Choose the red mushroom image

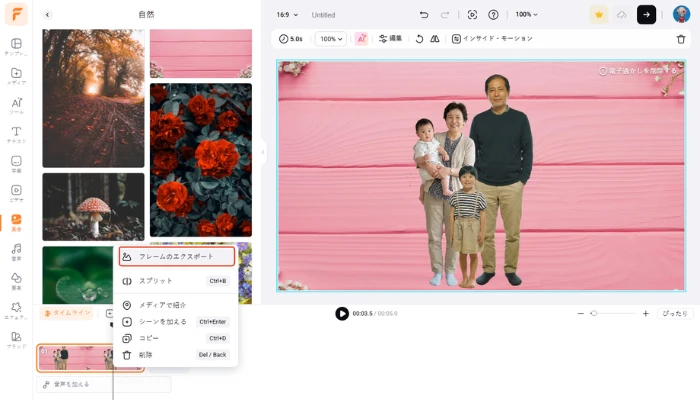click(x=93, y=207)
